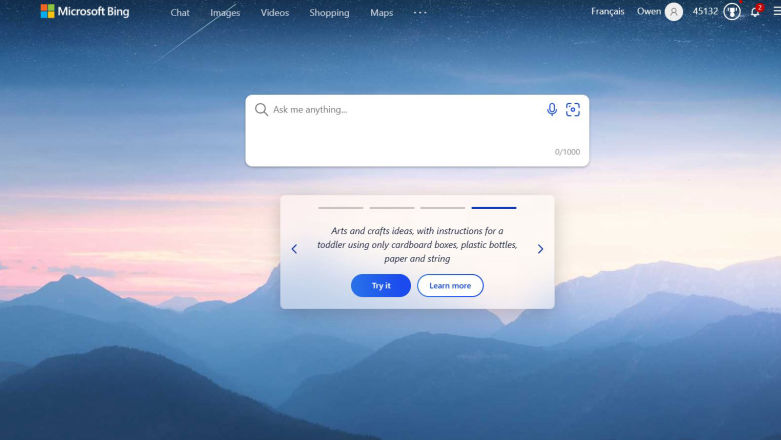
Task: Open visual search camera icon
Action: click(573, 110)
